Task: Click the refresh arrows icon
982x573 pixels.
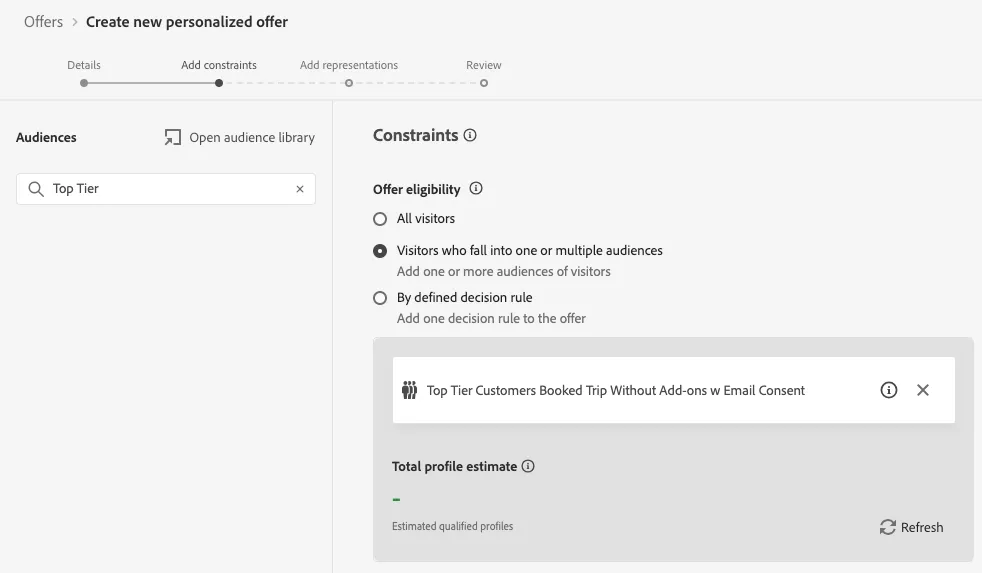Action: [x=887, y=527]
